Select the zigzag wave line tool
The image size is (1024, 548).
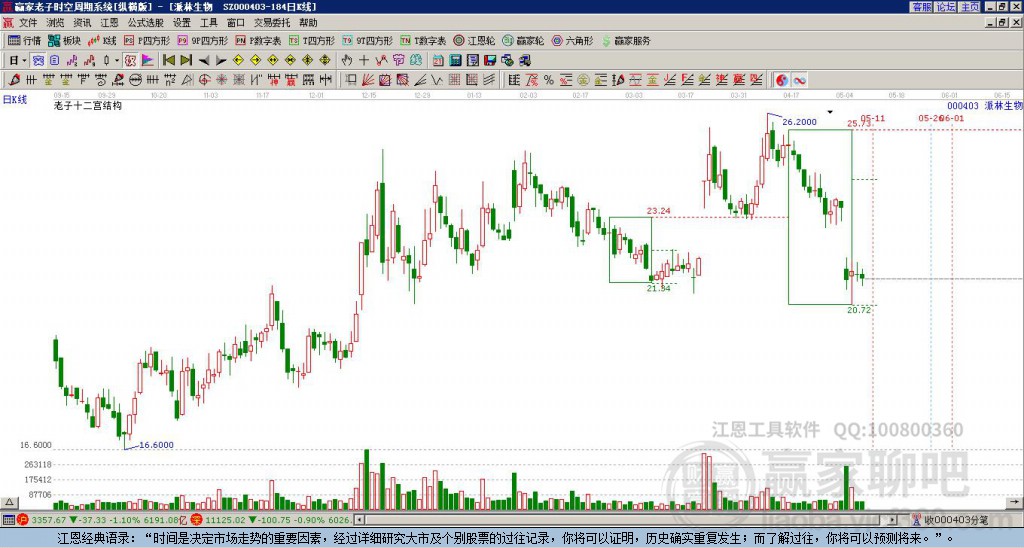[x=437, y=80]
